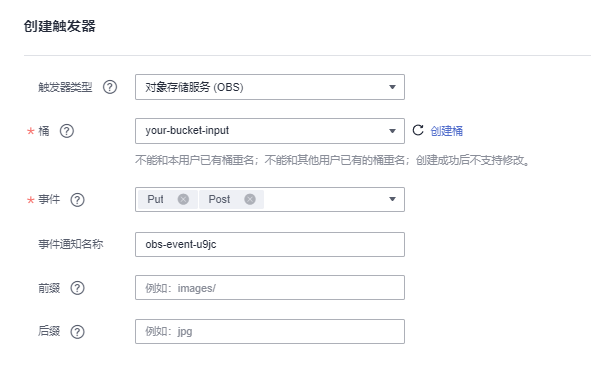Open the help tooltip icon for 事件
591x382 pixels.
(x=78, y=200)
